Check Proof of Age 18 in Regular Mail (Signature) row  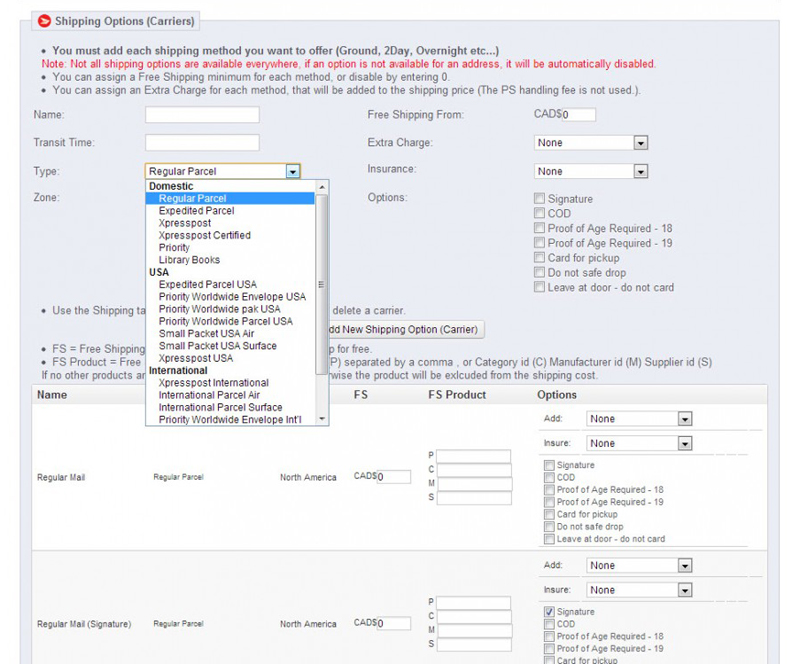[549, 636]
